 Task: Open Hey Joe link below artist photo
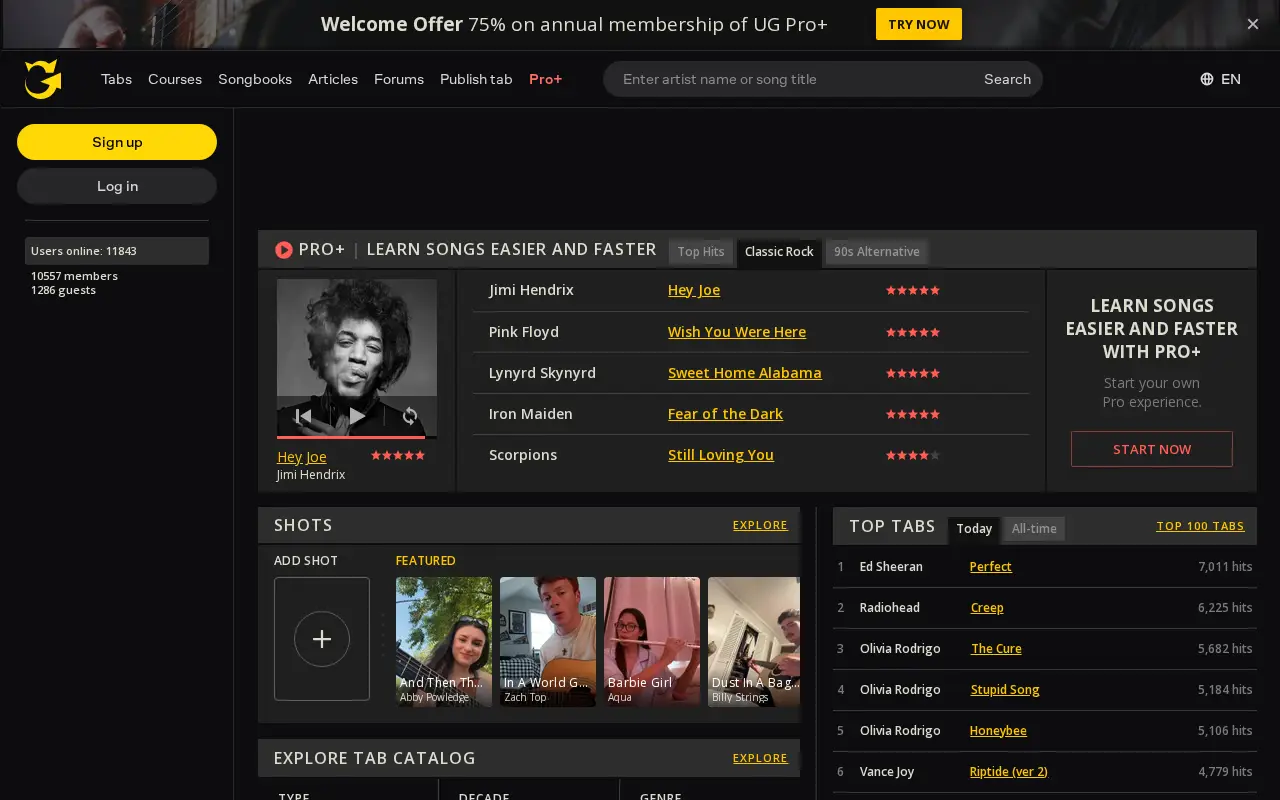coord(302,457)
